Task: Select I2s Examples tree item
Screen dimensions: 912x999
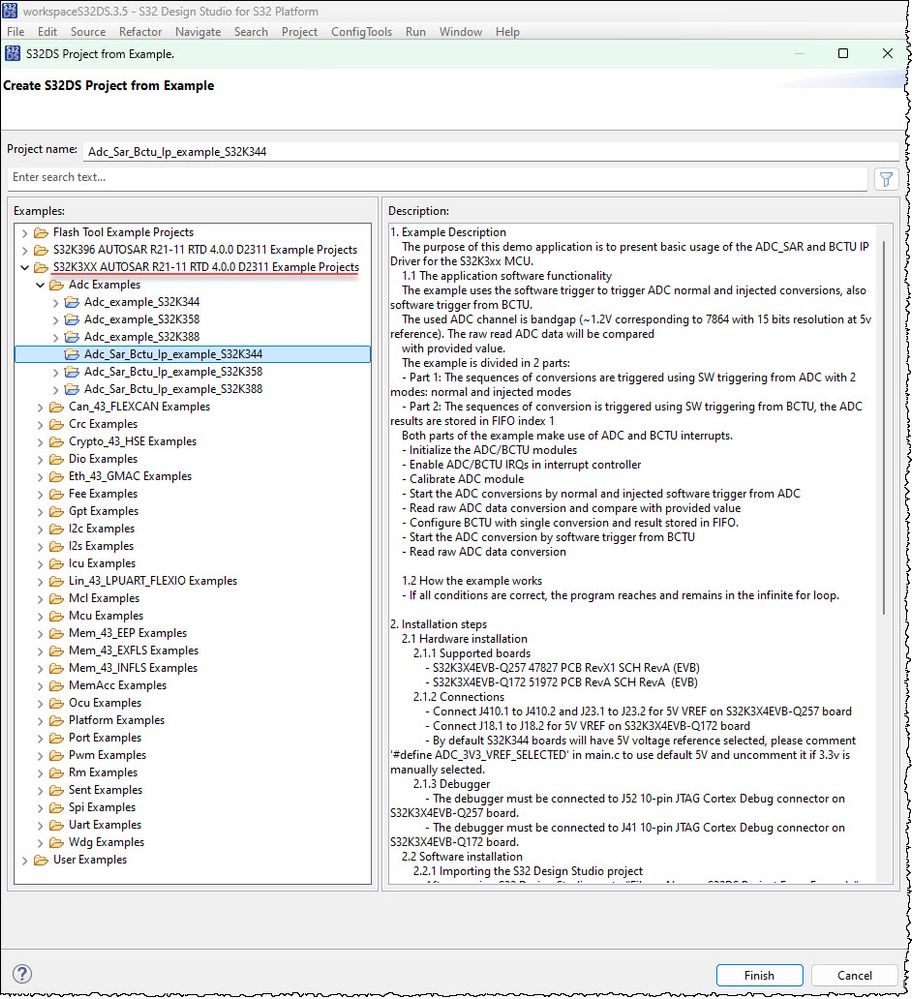Action: [101, 547]
